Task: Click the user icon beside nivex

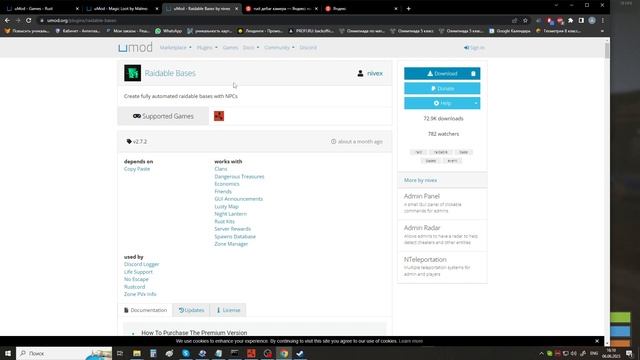Action: point(360,73)
